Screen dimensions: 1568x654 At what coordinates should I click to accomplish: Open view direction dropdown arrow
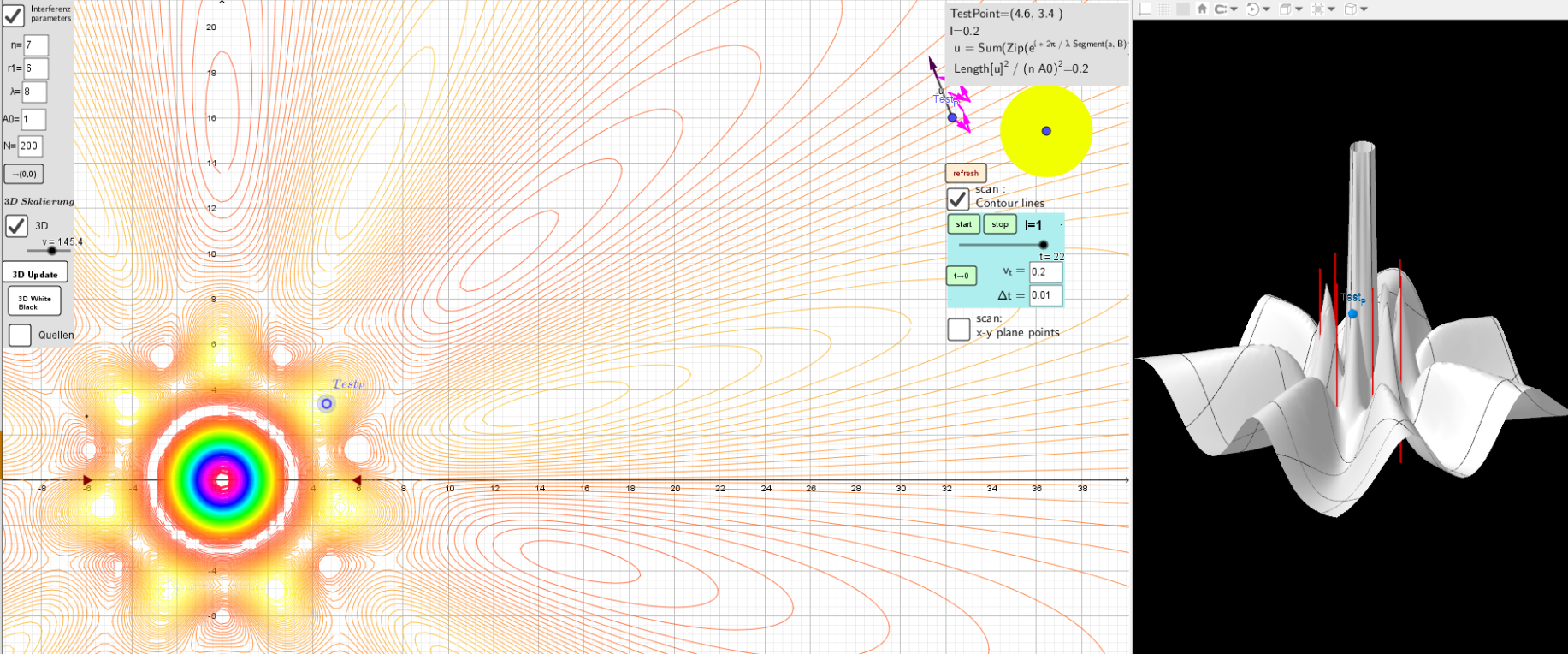pos(1299,9)
